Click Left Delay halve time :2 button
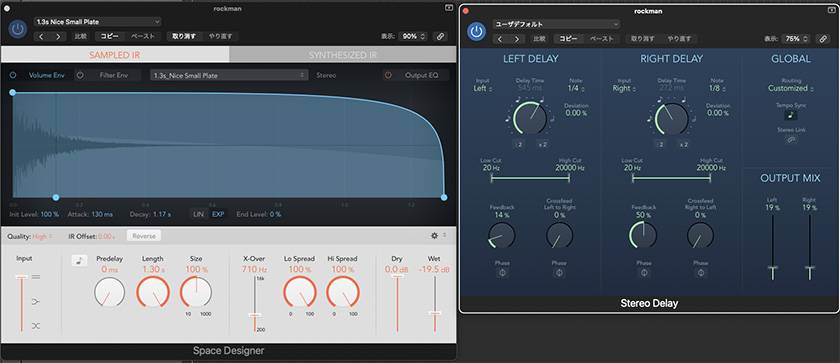Screen dimensions: 840x363 pos(520,144)
